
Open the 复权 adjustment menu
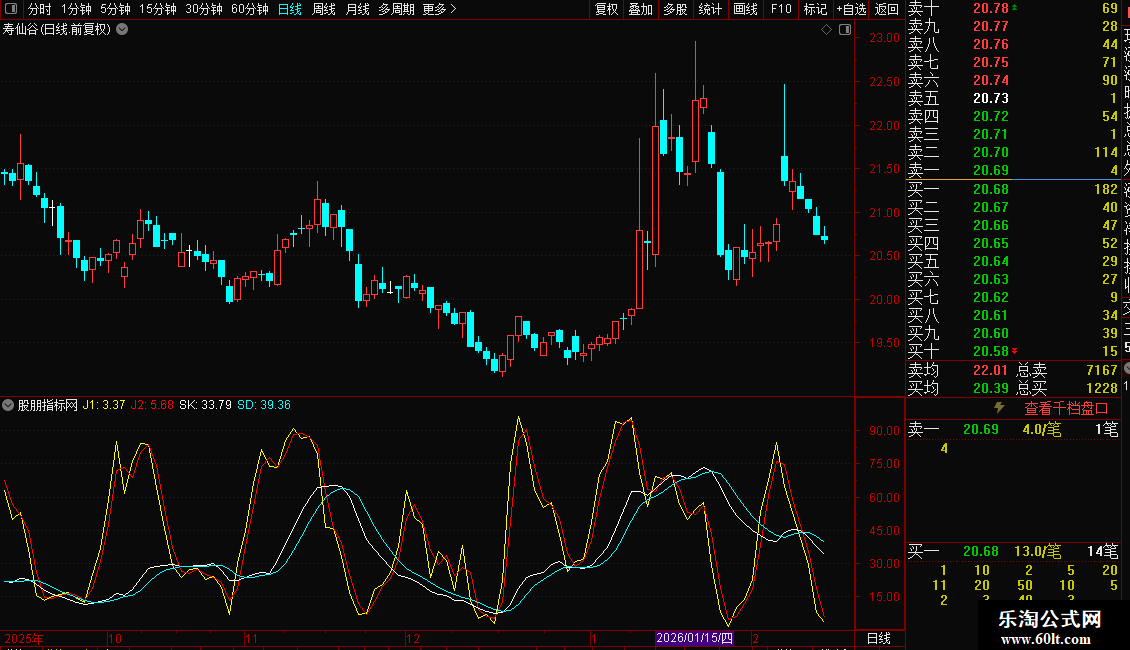606,9
